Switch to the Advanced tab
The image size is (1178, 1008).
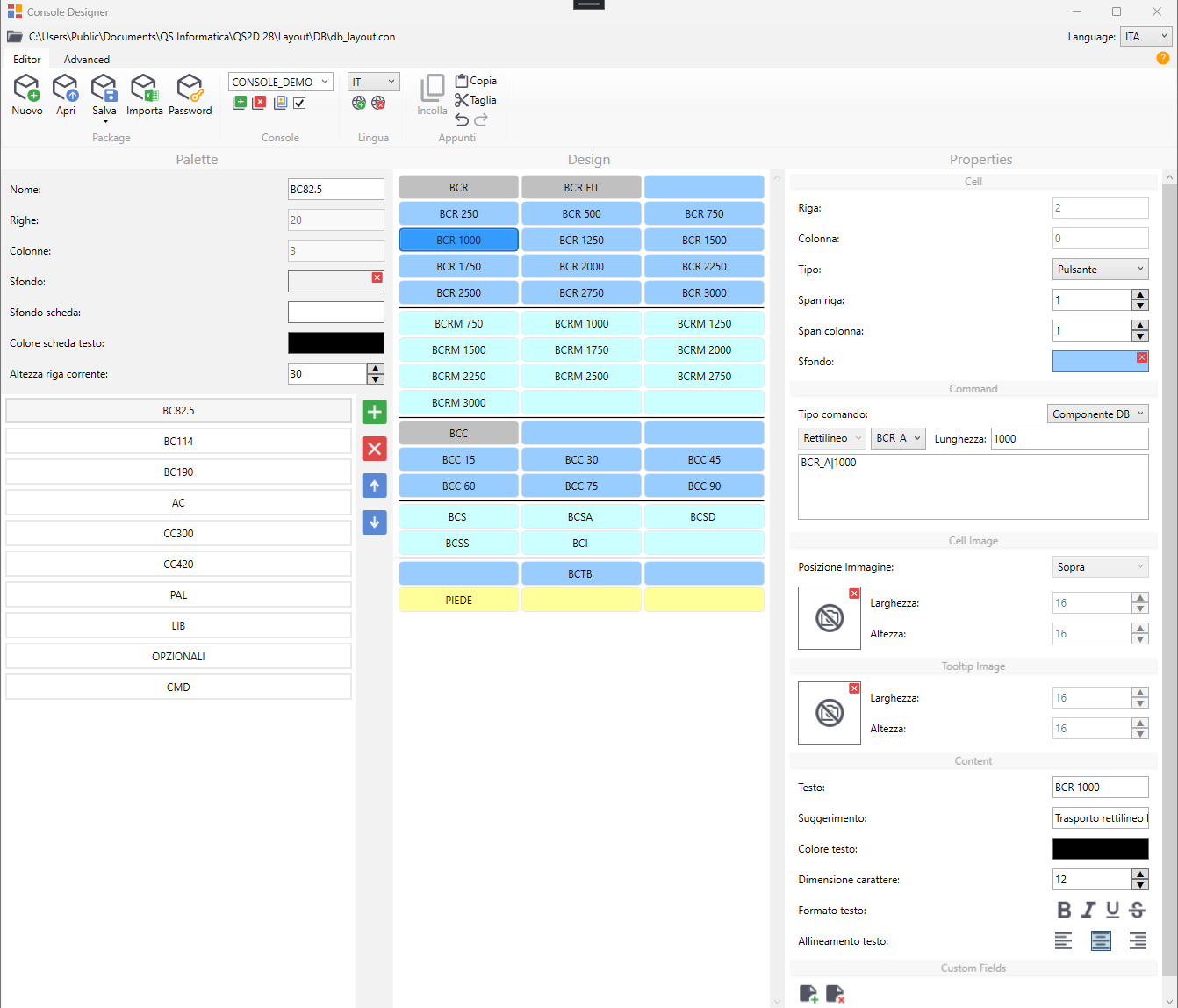click(87, 60)
